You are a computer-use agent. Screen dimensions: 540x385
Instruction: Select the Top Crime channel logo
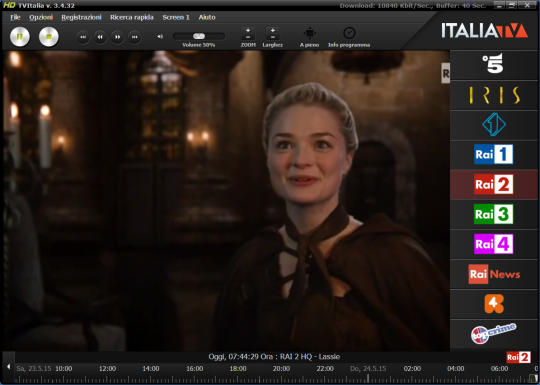coord(494,333)
